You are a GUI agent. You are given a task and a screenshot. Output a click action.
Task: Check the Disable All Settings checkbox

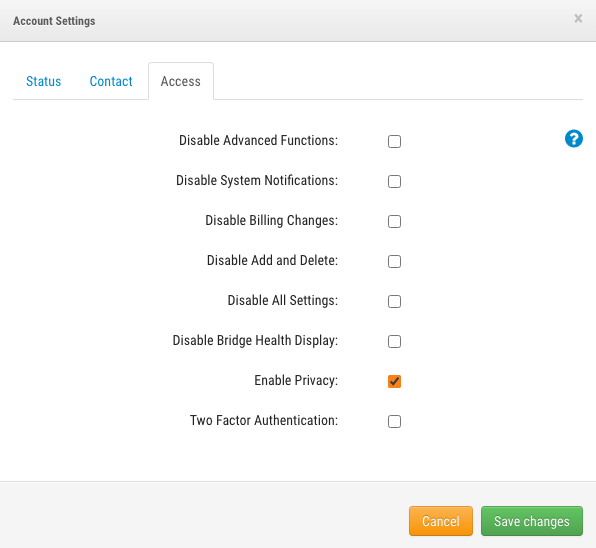click(x=394, y=301)
